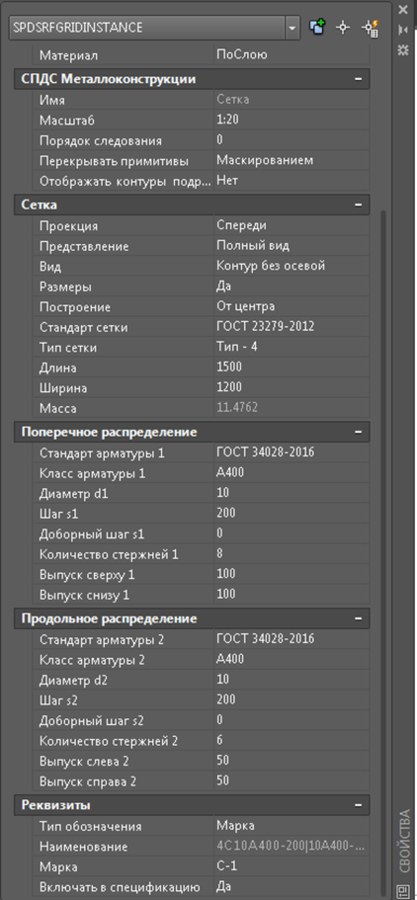Collapse the Поперечное распределение section

pyautogui.click(x=358, y=432)
